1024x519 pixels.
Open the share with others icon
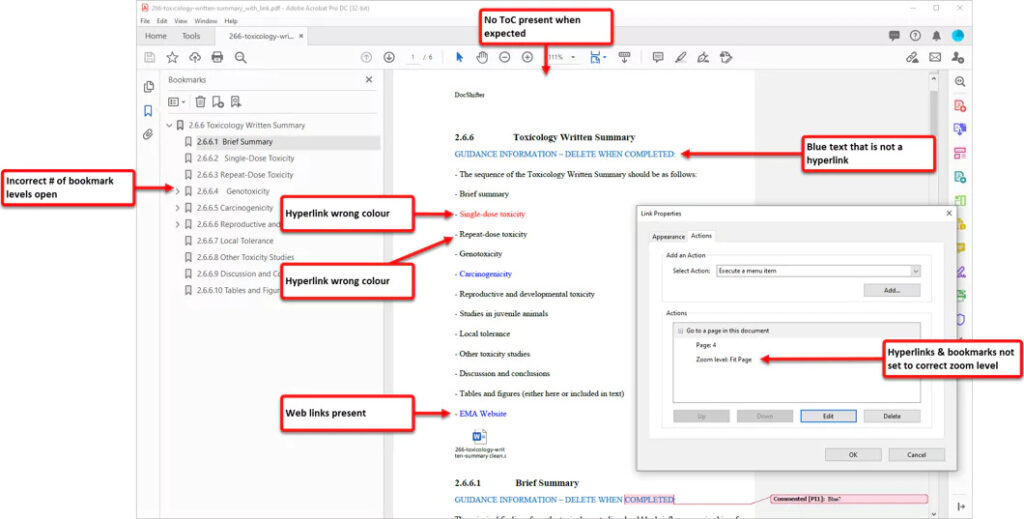pyautogui.click(x=957, y=57)
